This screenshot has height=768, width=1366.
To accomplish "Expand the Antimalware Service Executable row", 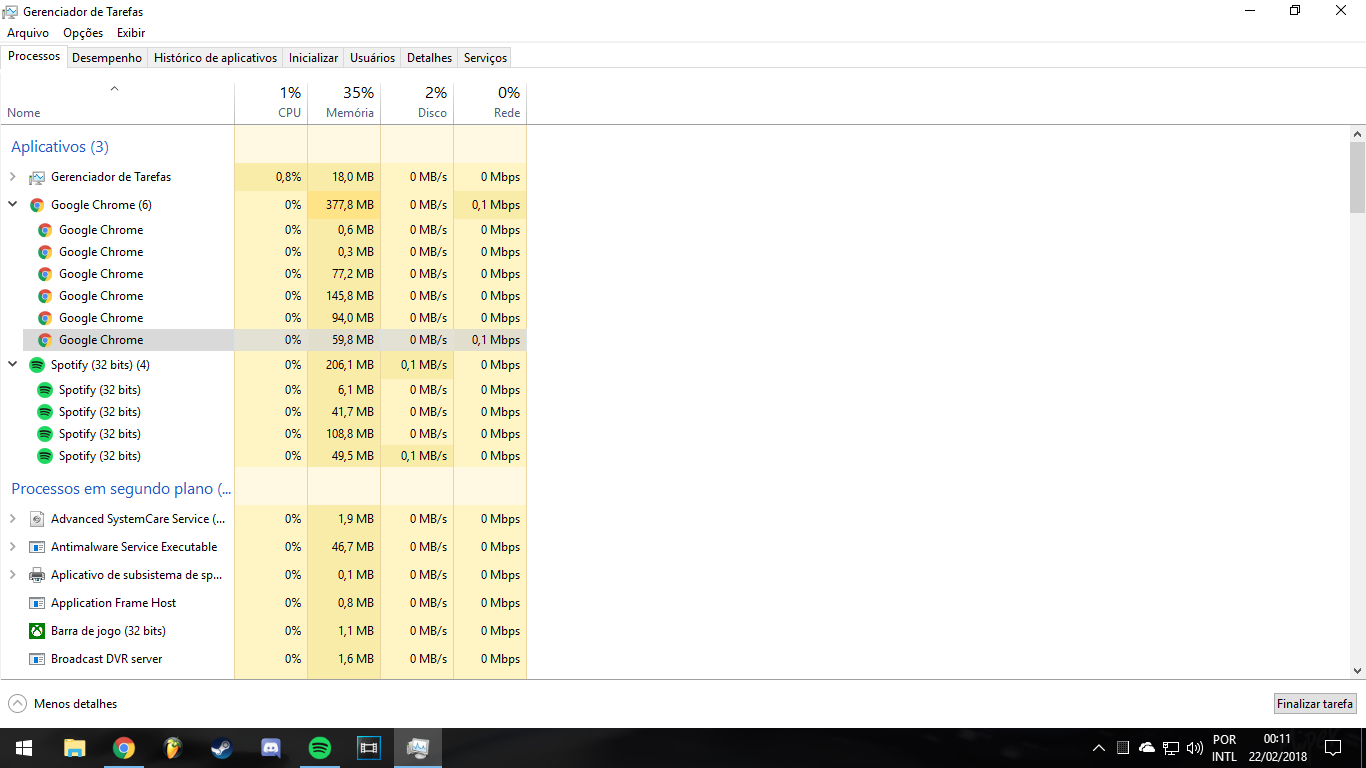I will [12, 547].
